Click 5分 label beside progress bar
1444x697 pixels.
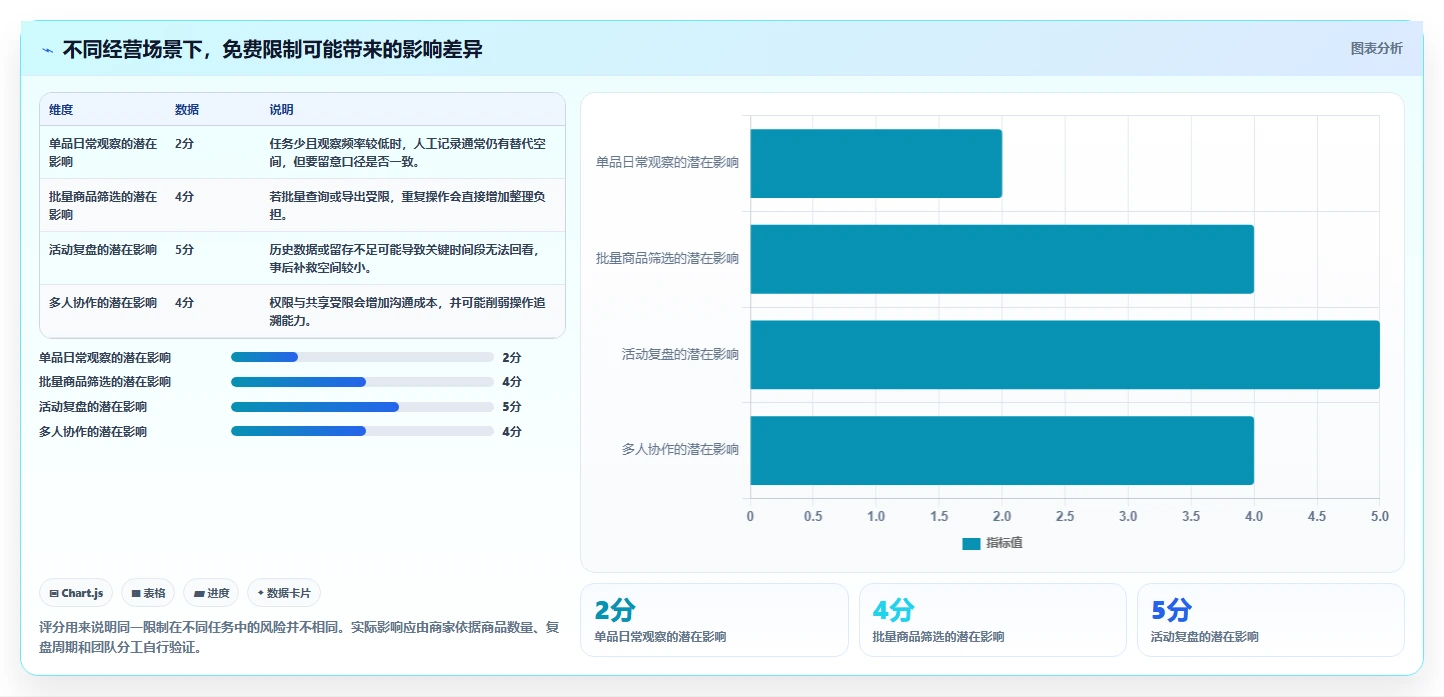pyautogui.click(x=512, y=407)
